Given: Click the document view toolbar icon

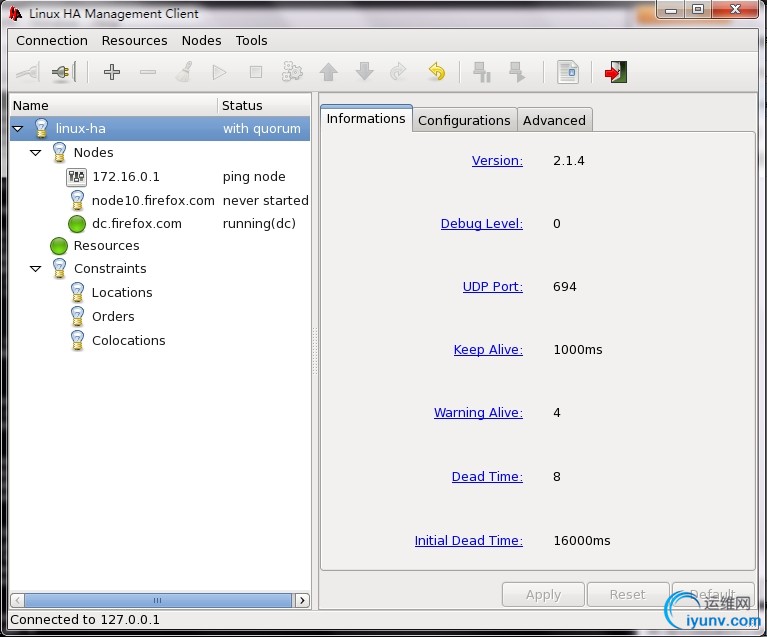Looking at the screenshot, I should click(568, 72).
